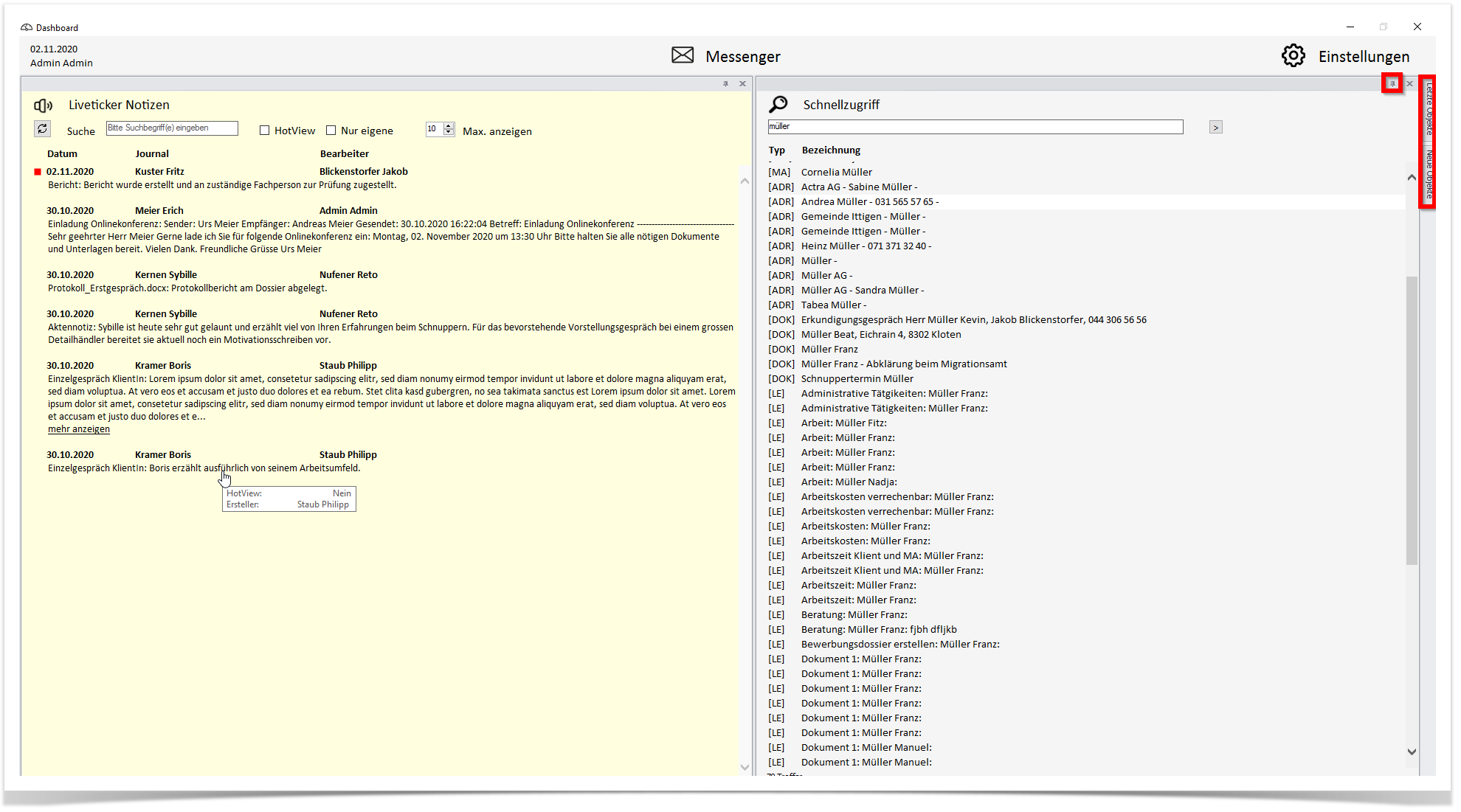Image resolution: width=1461 pixels, height=812 pixels.
Task: Focus the Liveticker Suche input field
Action: [172, 128]
